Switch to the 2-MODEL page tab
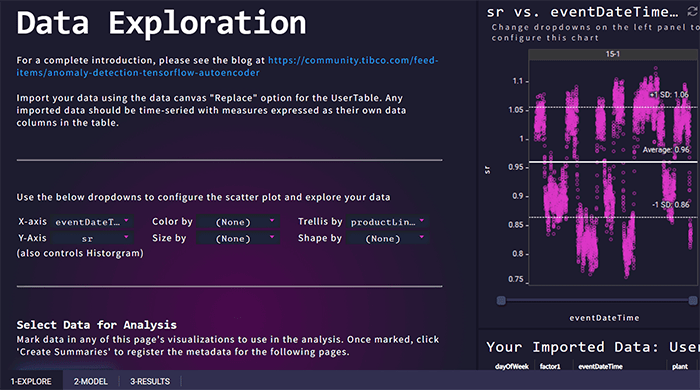This screenshot has height=390, width=700. pyautogui.click(x=91, y=382)
